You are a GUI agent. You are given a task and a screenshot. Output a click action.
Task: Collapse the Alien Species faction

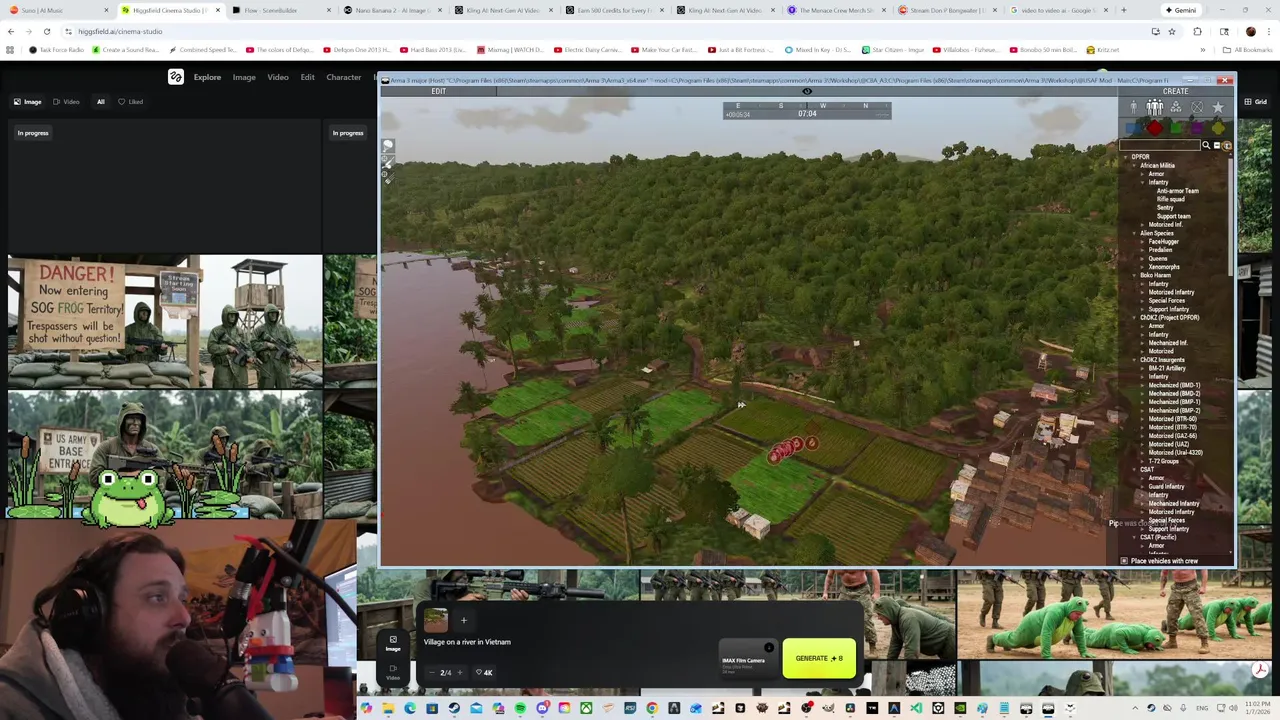coord(1135,233)
